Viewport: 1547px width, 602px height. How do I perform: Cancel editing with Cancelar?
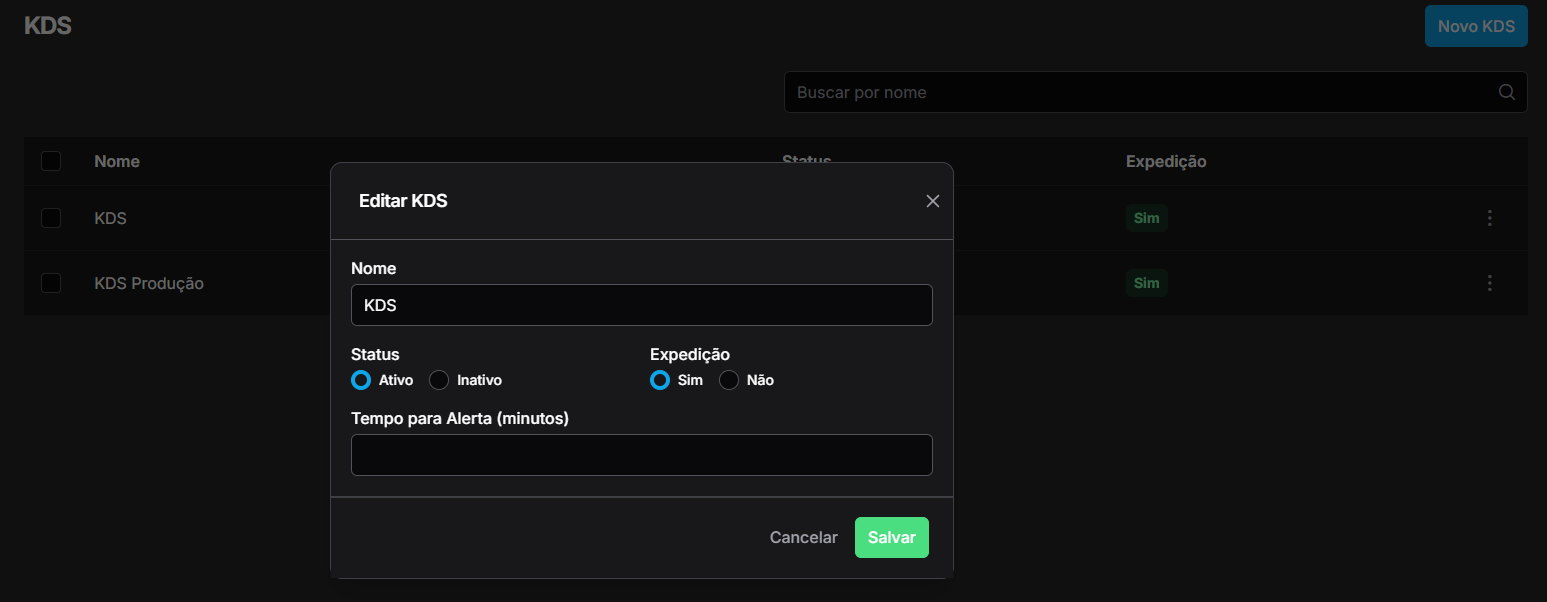pyautogui.click(x=804, y=537)
